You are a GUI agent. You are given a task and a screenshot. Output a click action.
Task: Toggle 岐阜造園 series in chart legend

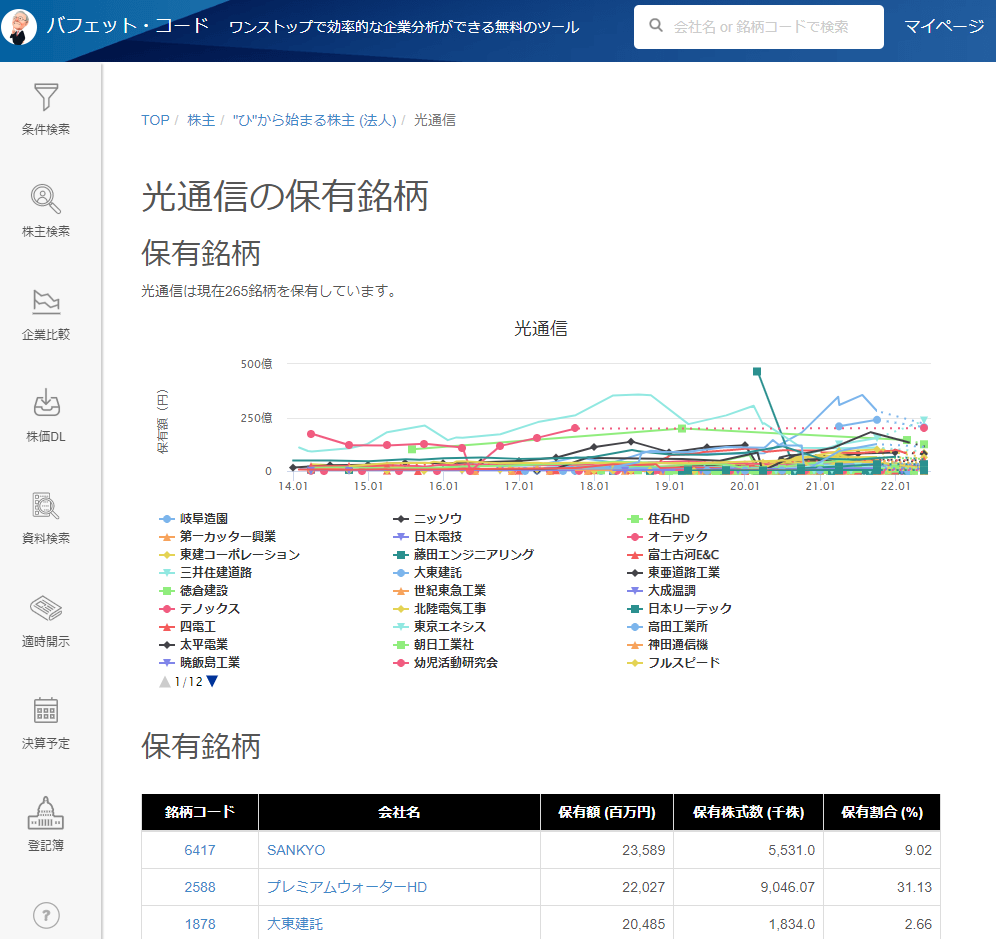click(x=203, y=519)
